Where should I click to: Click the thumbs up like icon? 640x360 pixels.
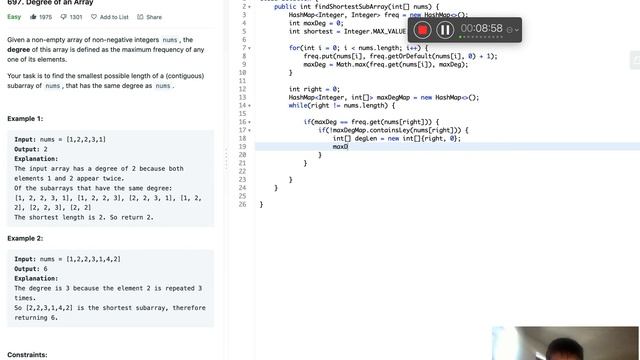click(33, 17)
